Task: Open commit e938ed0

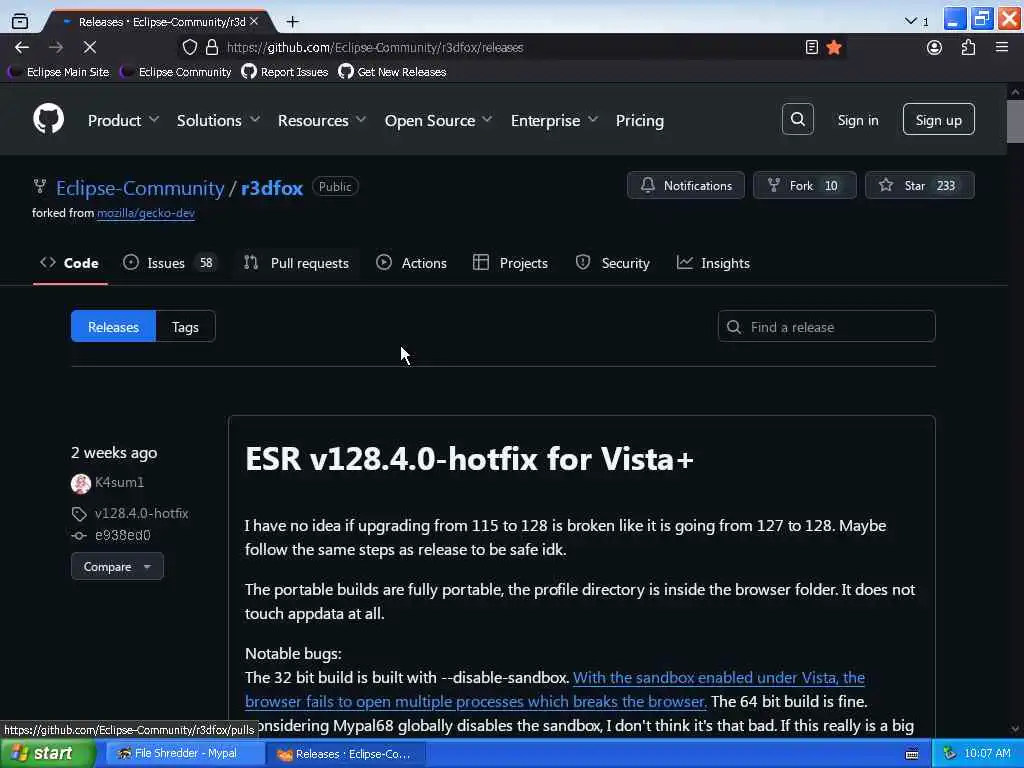Action: (x=123, y=536)
